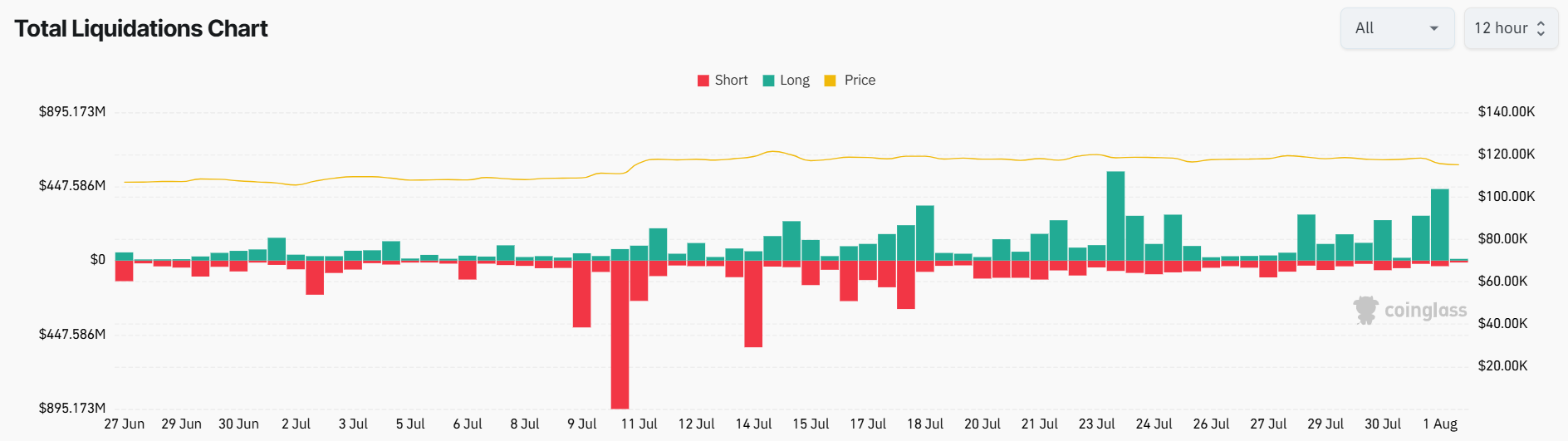Open the All coins dropdown
This screenshot has height=441, width=1568.
coord(1397,28)
